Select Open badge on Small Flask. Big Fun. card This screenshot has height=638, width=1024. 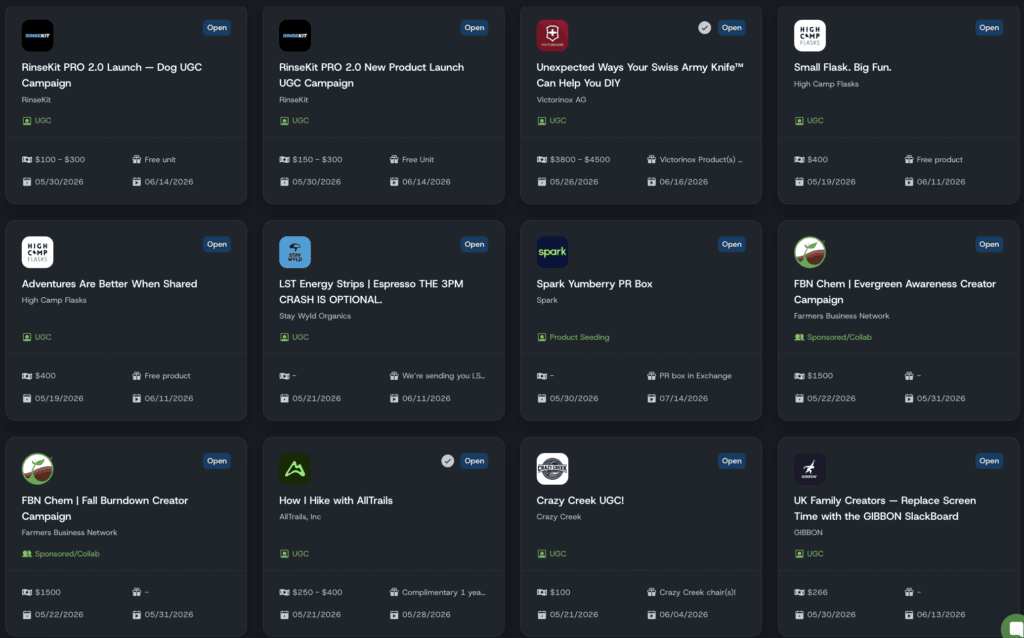click(989, 27)
